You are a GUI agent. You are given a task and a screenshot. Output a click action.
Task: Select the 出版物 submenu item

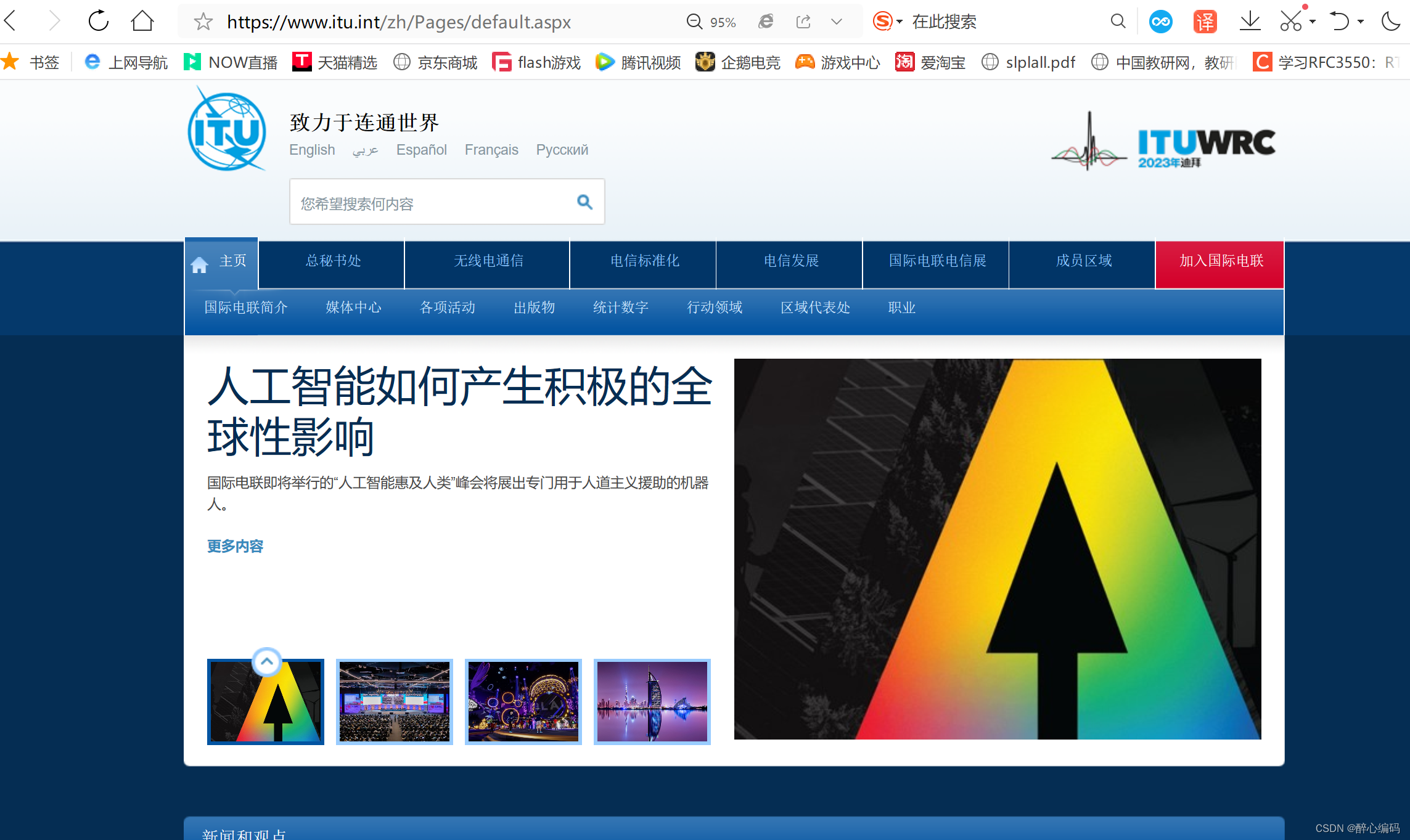(x=534, y=307)
